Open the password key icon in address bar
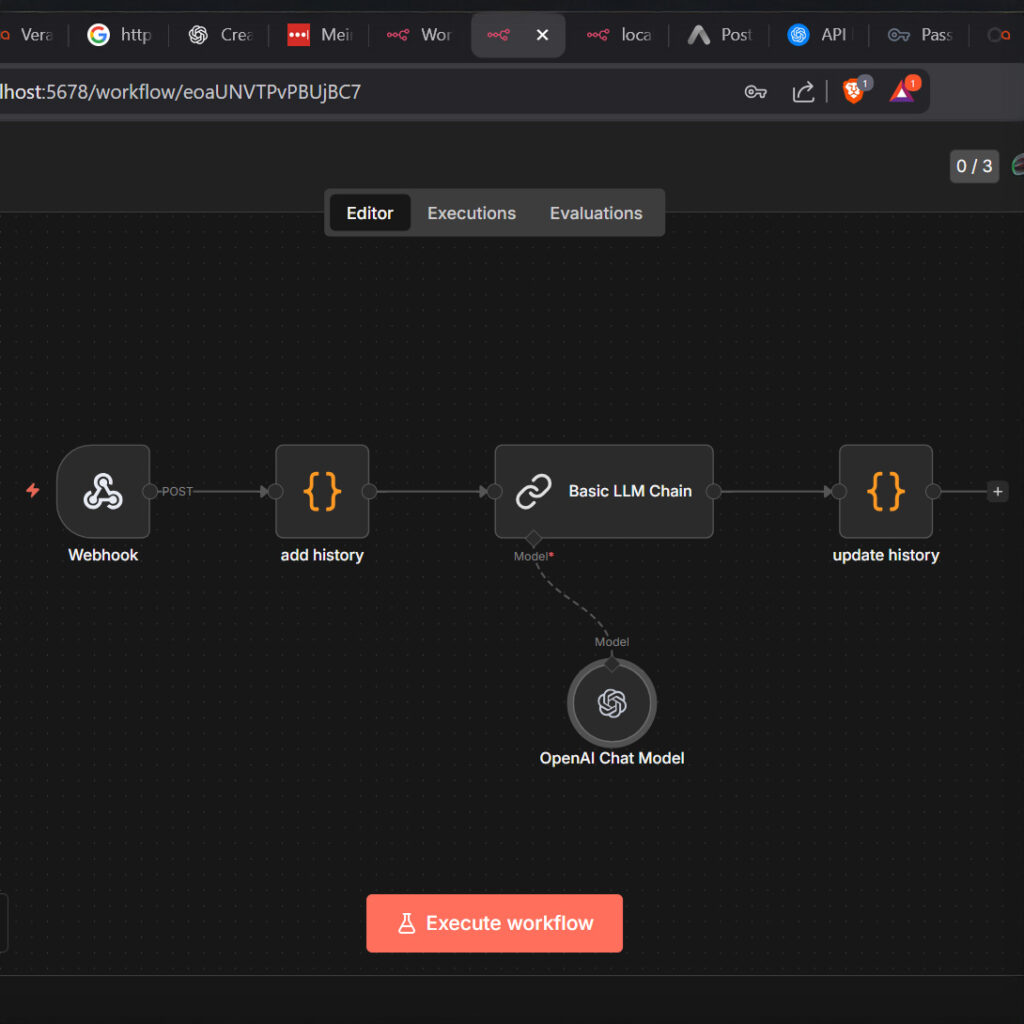Viewport: 1024px width, 1024px height. point(755,92)
